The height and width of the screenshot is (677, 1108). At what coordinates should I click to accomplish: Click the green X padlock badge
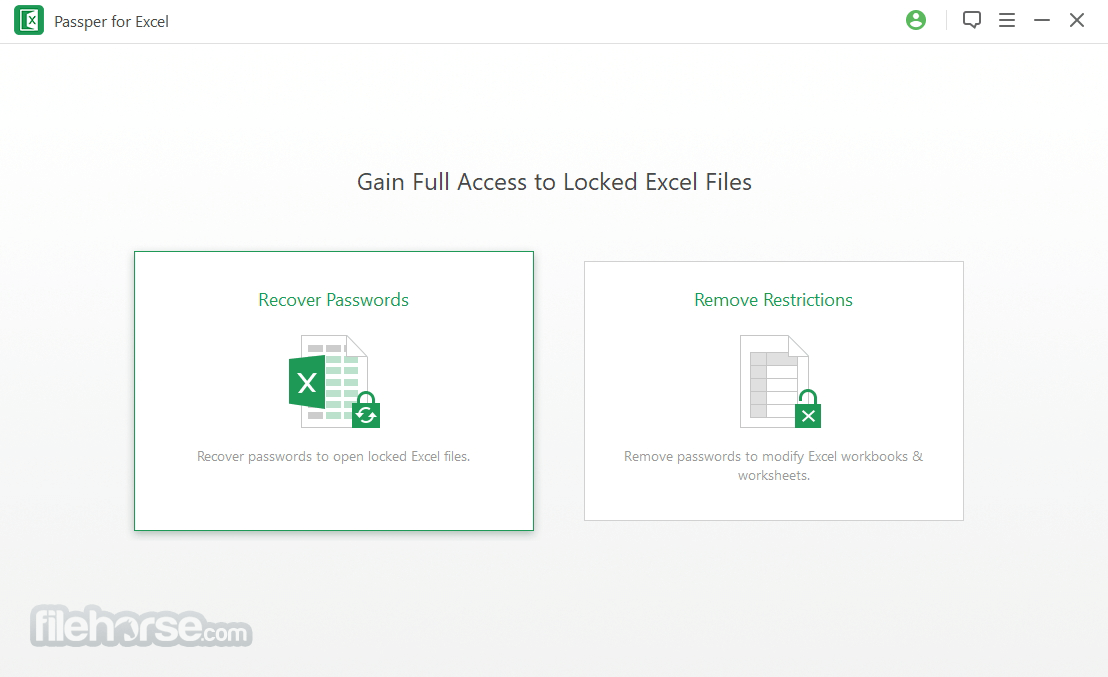click(x=808, y=409)
